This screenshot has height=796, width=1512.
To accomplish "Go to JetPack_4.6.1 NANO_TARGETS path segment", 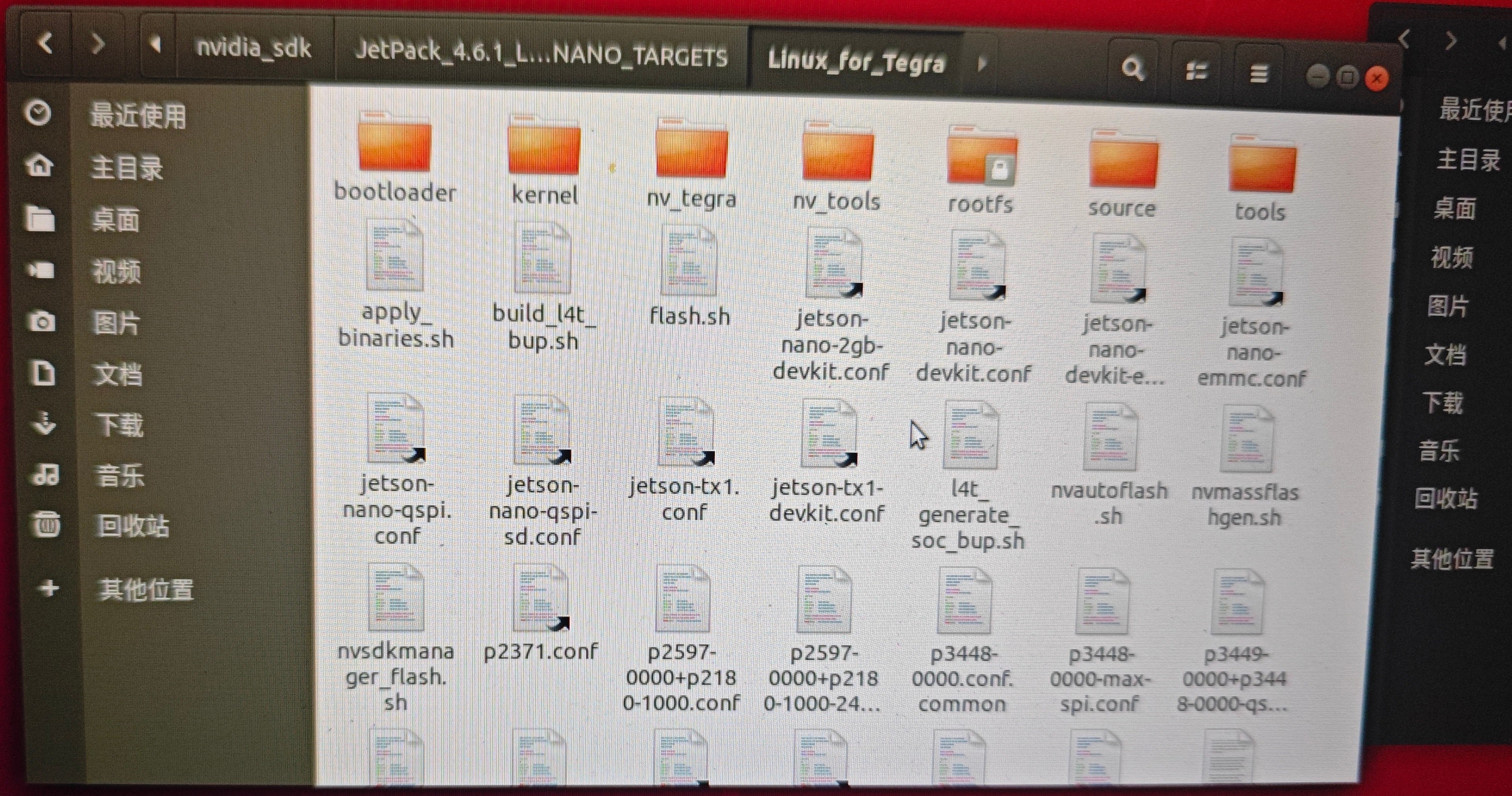I will (x=541, y=55).
